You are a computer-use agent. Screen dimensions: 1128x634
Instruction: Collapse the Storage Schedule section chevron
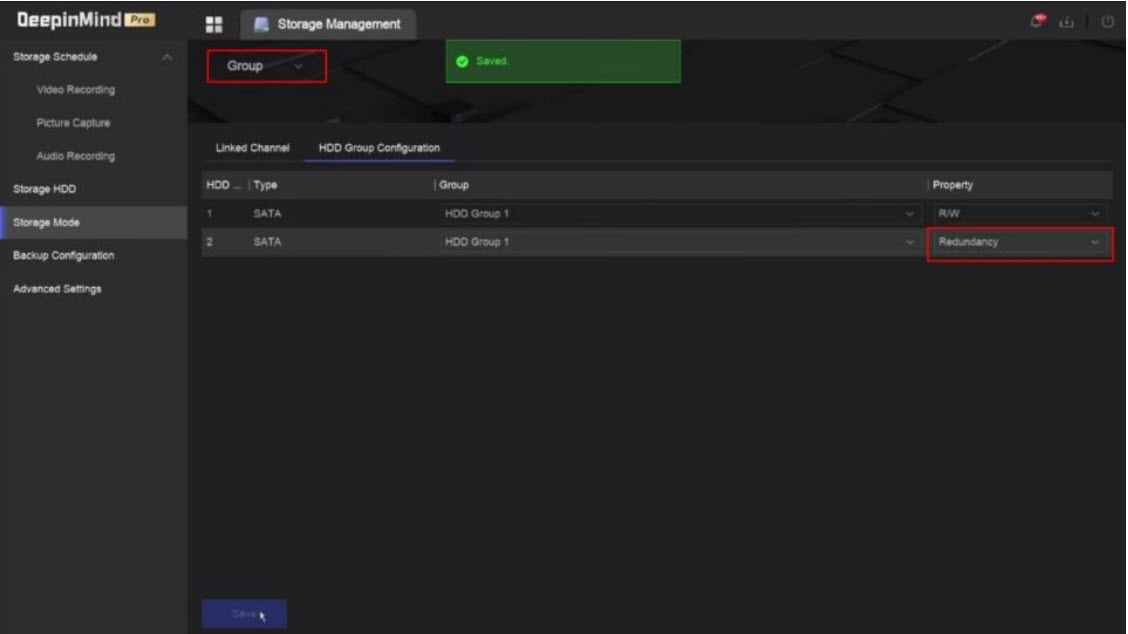(x=167, y=57)
